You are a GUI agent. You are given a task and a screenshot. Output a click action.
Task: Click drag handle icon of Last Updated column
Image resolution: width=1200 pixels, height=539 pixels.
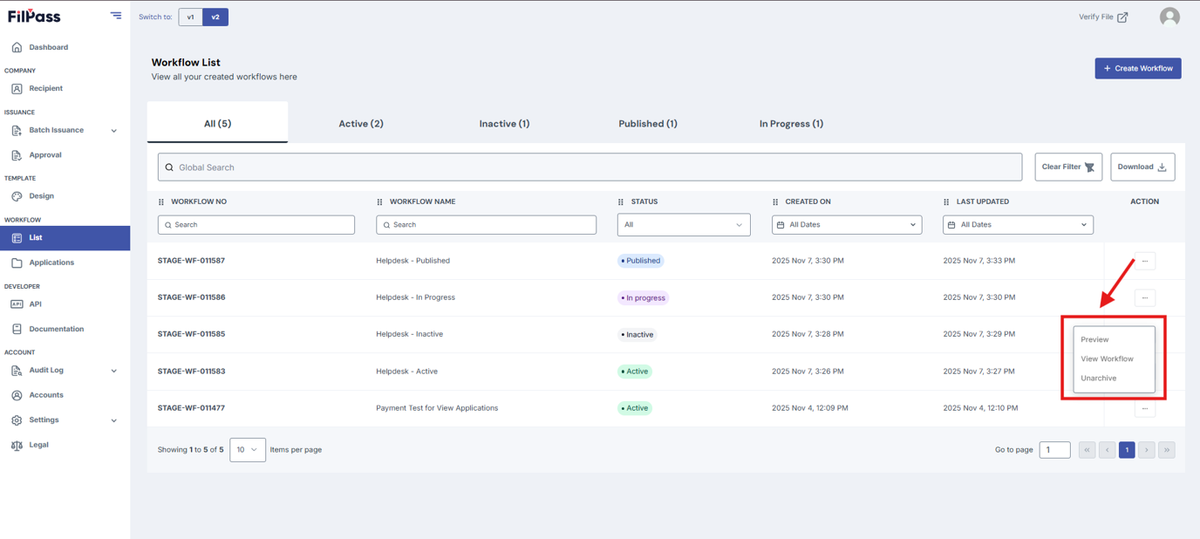click(x=947, y=202)
